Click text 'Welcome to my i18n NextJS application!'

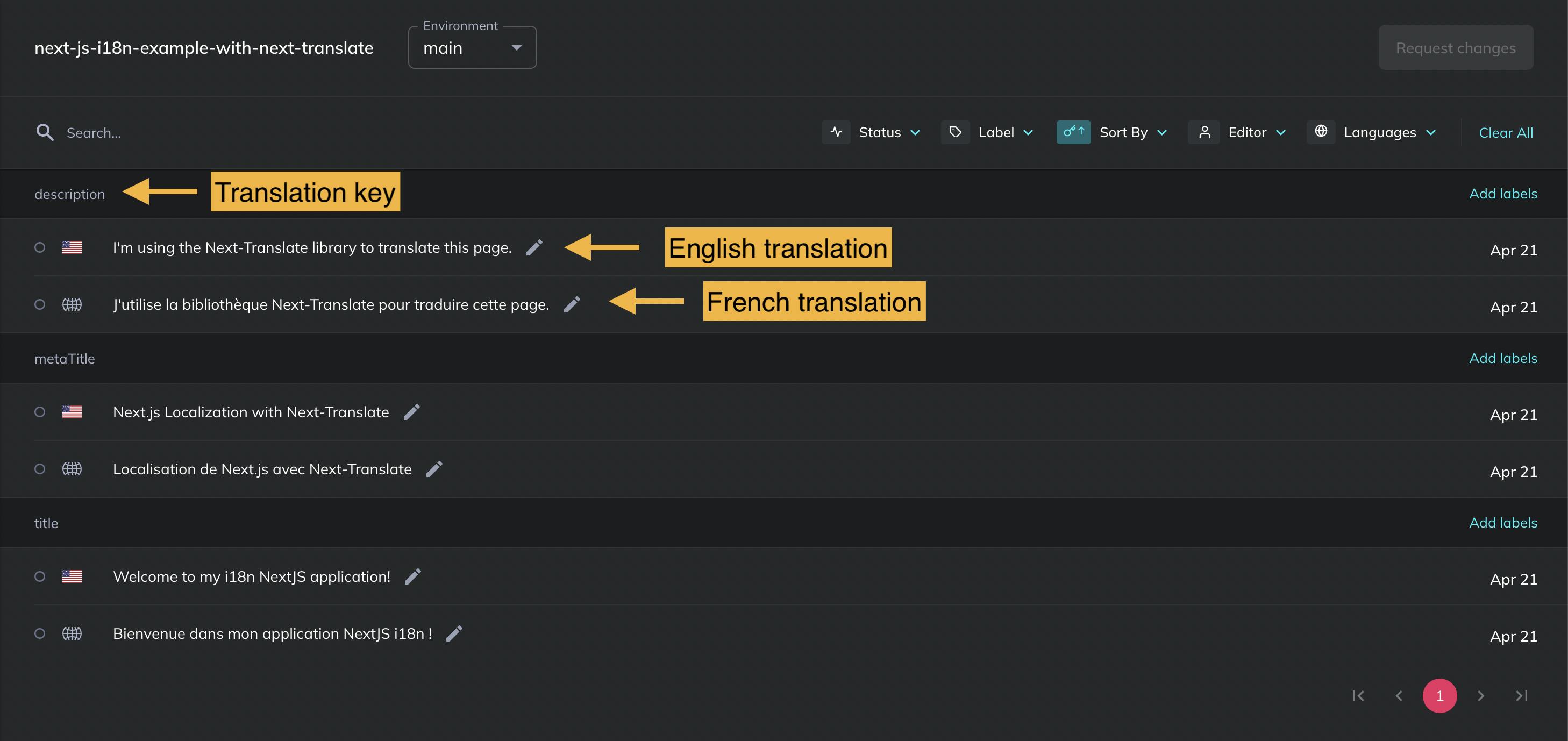click(252, 576)
